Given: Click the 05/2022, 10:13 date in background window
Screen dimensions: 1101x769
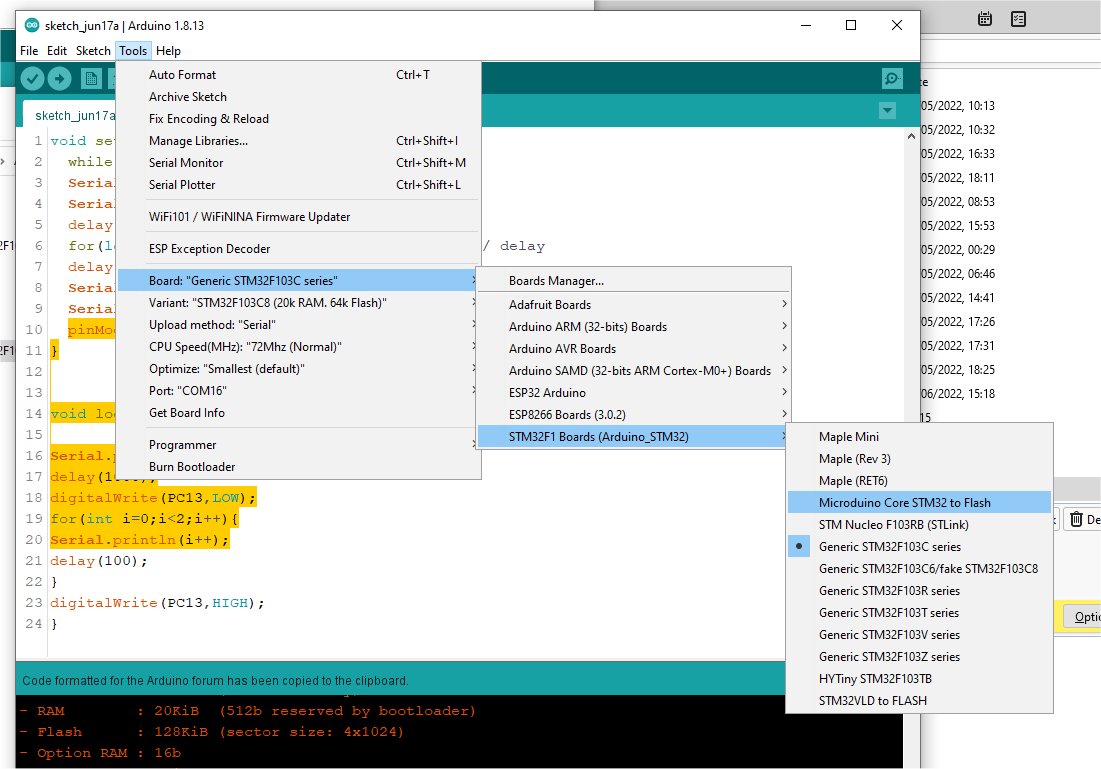Looking at the screenshot, I should [x=958, y=106].
